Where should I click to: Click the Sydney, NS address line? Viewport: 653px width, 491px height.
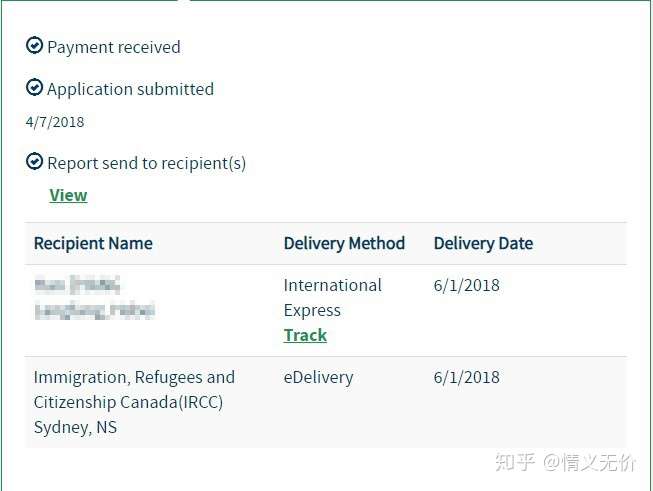[75, 428]
